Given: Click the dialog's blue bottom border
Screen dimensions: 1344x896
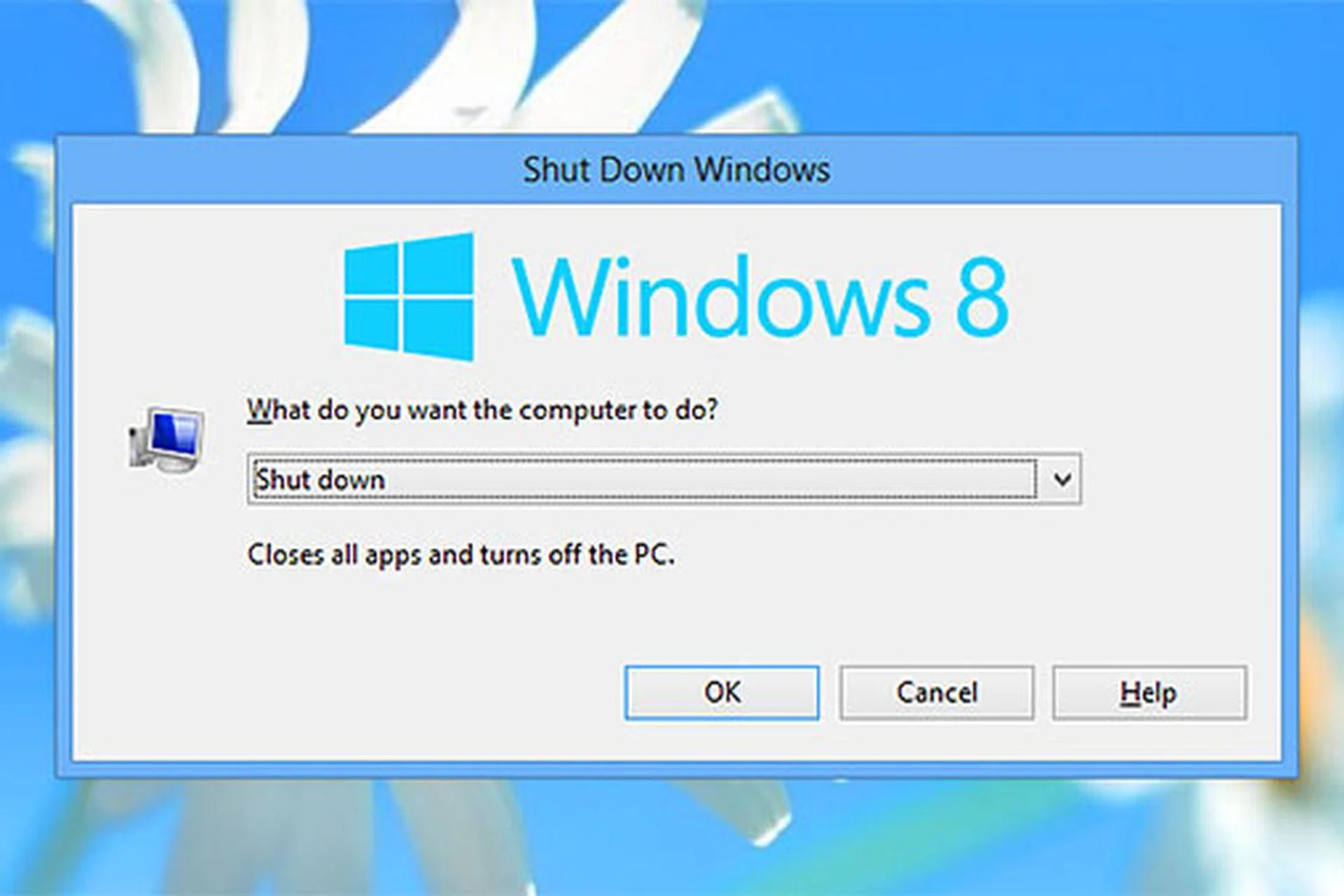Looking at the screenshot, I should pyautogui.click(x=676, y=769).
